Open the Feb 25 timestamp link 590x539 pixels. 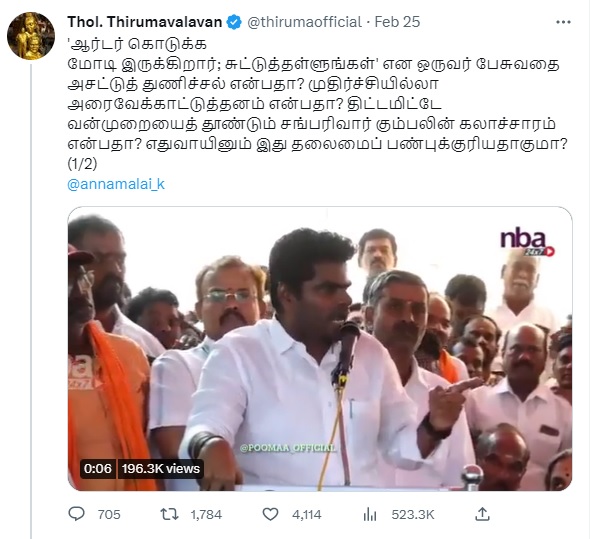397,22
